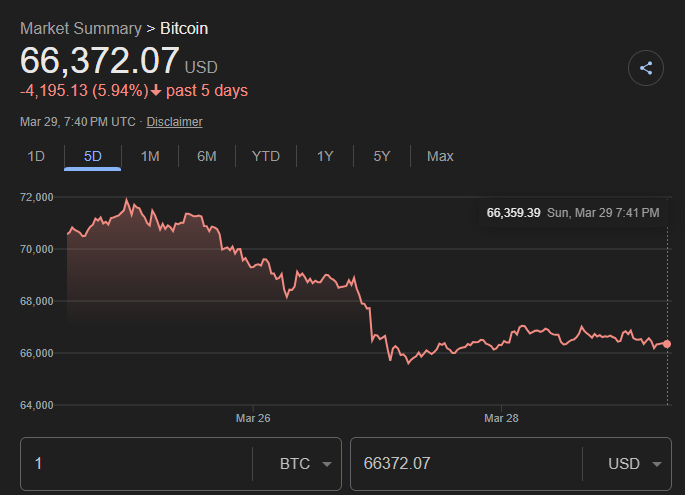This screenshot has width=685, height=495.
Task: Click the Mar 28 axis label
Action: (501, 419)
